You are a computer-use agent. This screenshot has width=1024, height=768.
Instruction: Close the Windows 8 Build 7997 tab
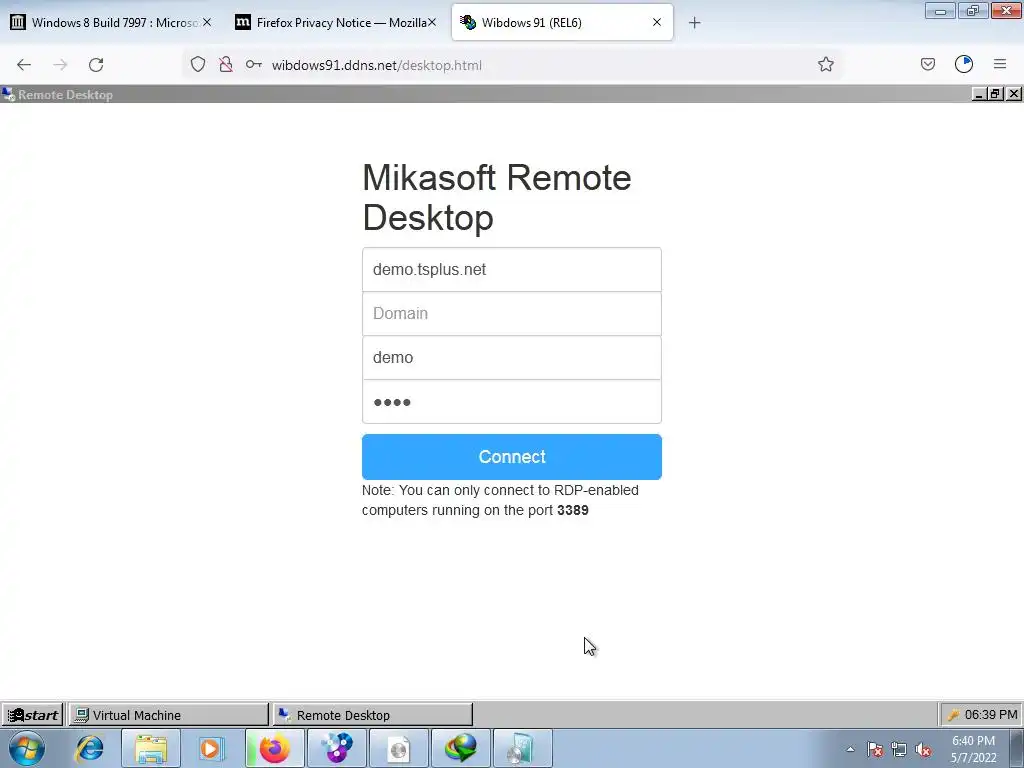pos(206,22)
